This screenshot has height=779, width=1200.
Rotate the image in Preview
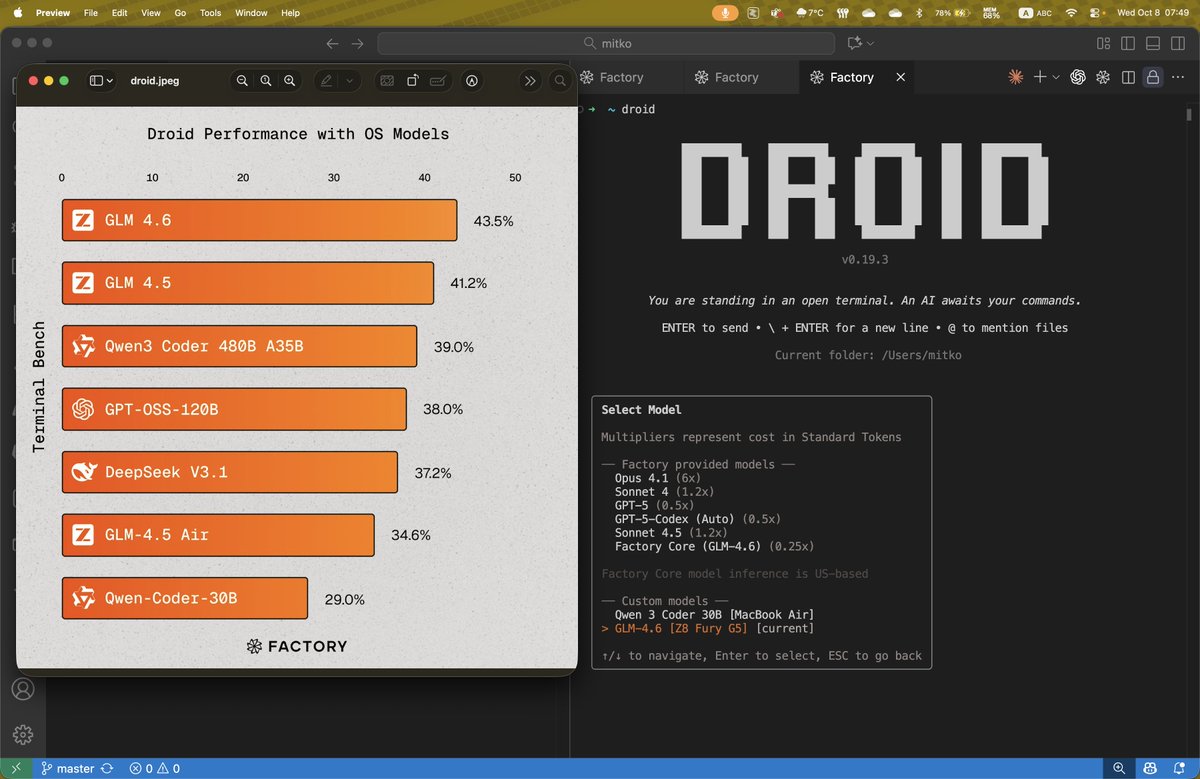[412, 81]
